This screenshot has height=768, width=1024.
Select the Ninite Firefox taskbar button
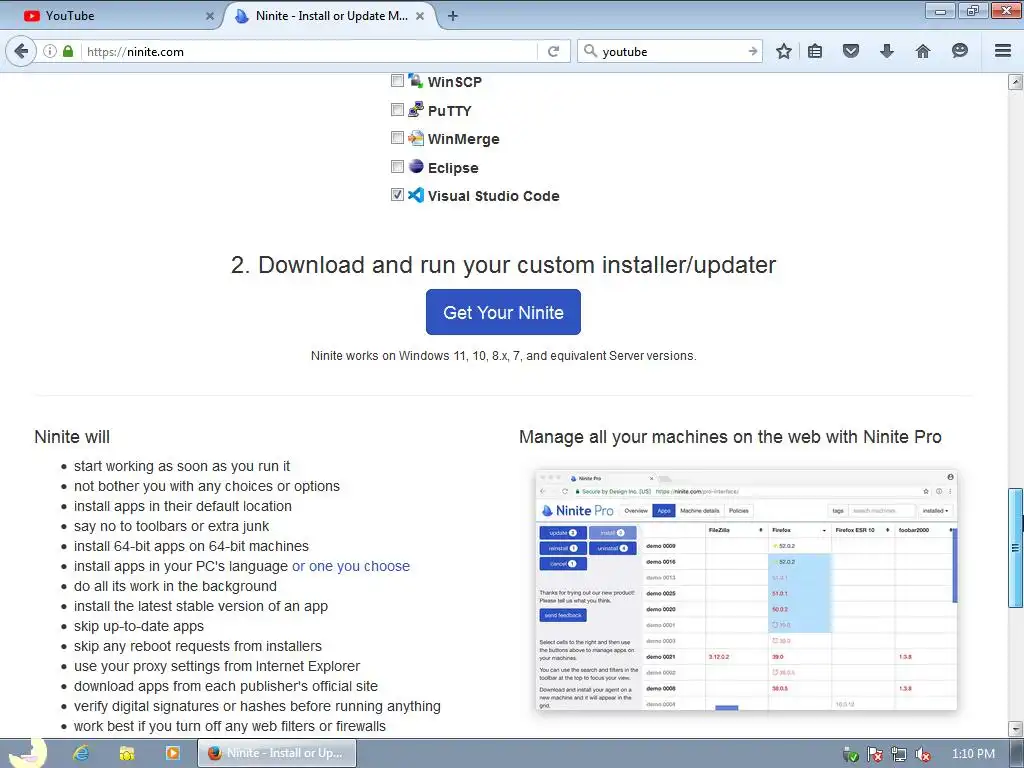point(278,753)
